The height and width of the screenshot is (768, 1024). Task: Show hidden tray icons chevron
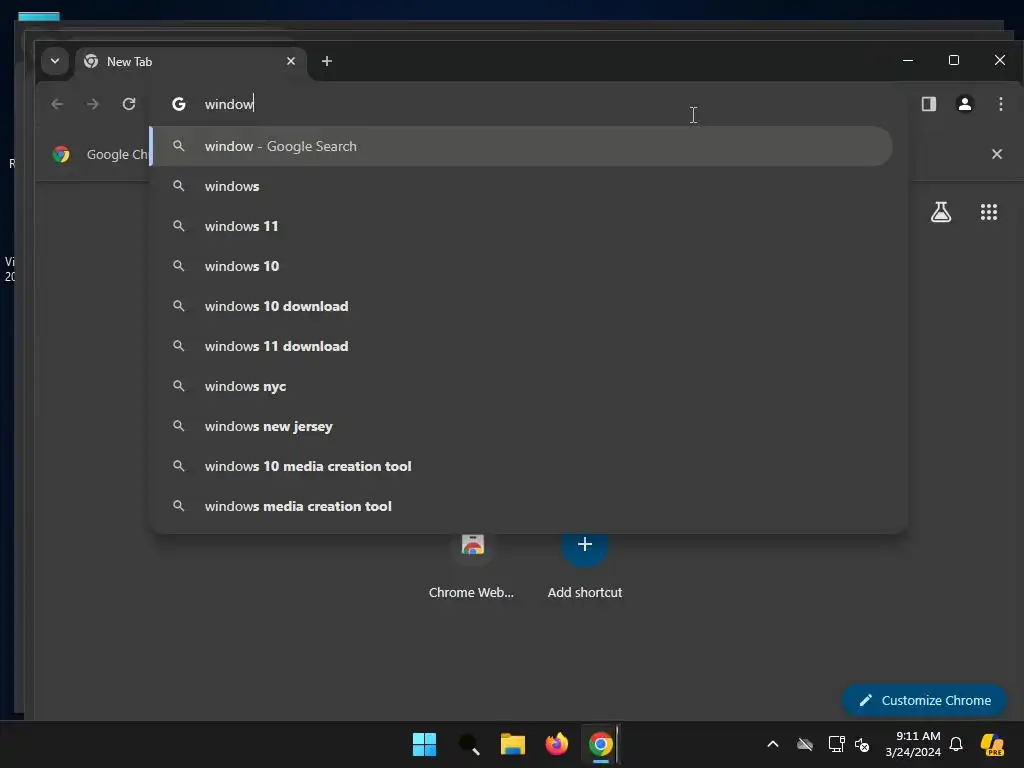pyautogui.click(x=773, y=744)
